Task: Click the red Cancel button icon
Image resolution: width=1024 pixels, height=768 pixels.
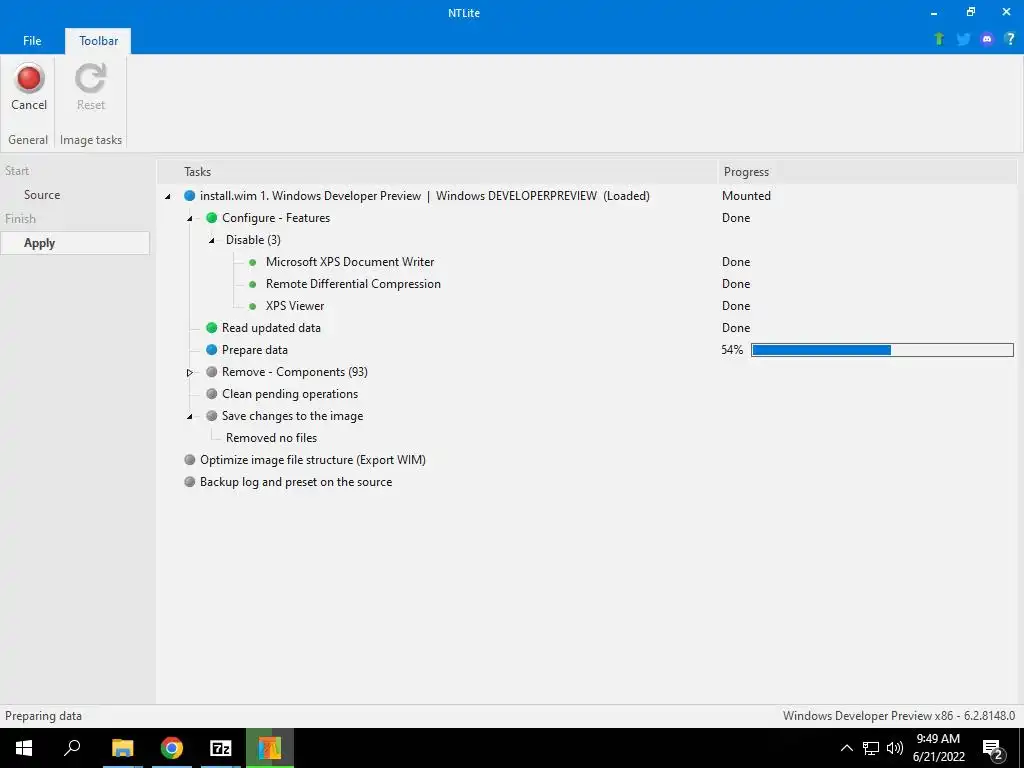Action: coord(29,78)
